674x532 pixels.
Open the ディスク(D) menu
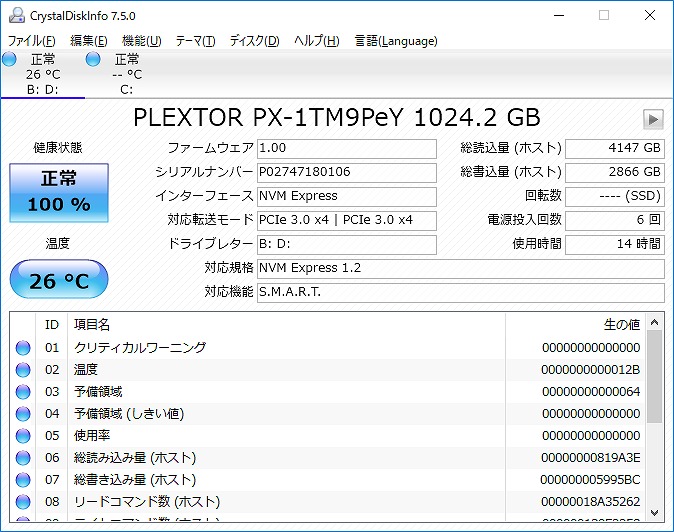[254, 41]
